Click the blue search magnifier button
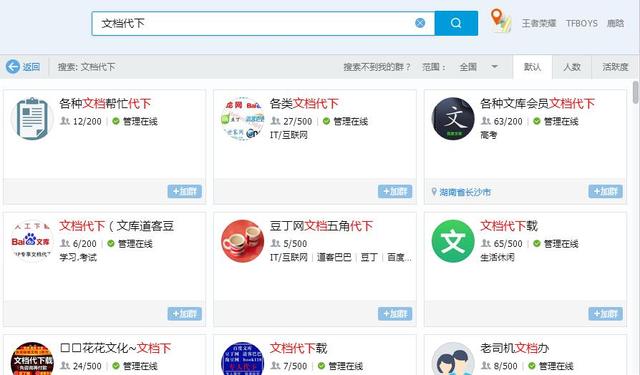Viewport: 640px width, 375px height. click(456, 23)
